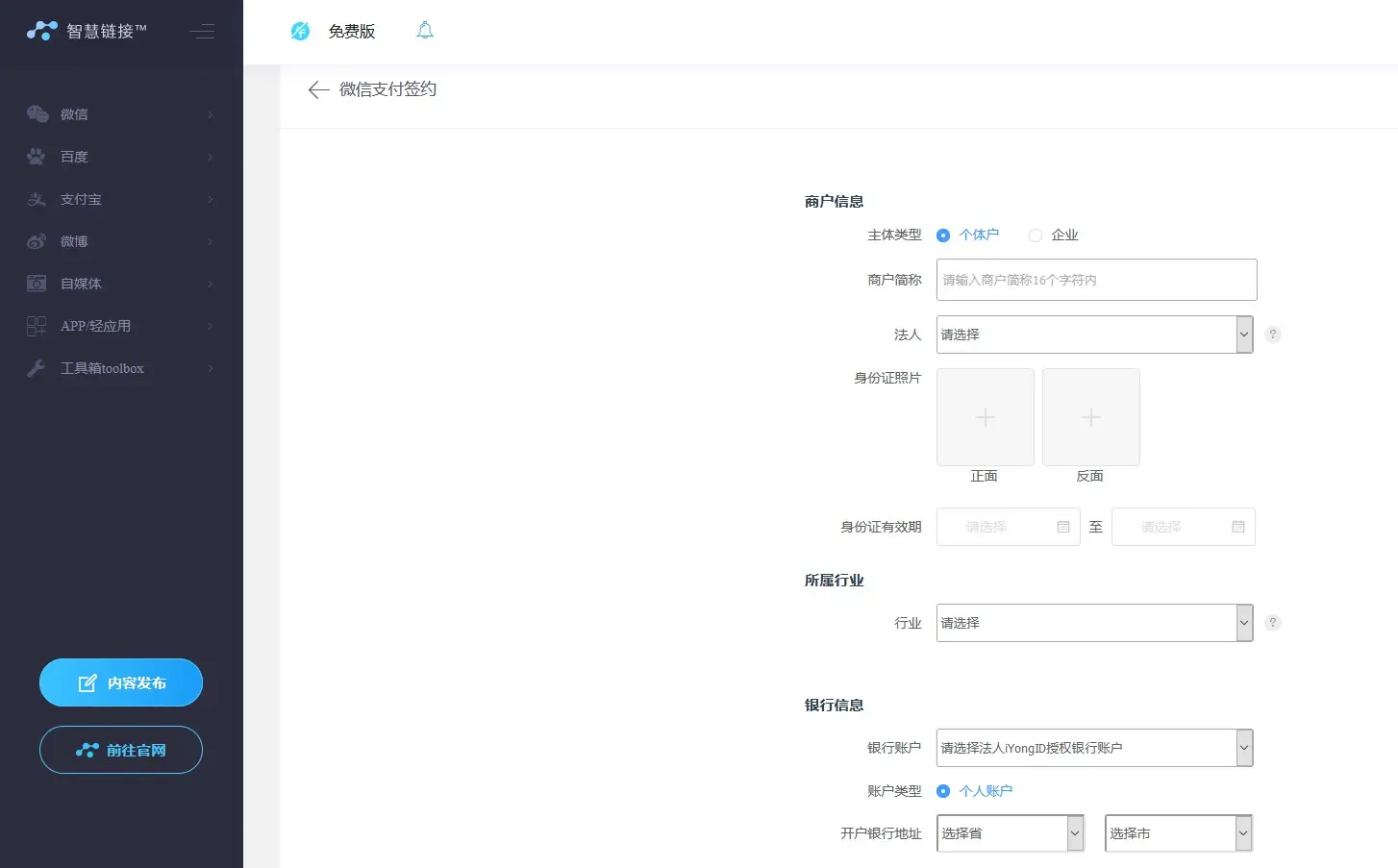This screenshot has height=868, width=1398.
Task: Open the 法人 dropdown
Action: (1094, 335)
